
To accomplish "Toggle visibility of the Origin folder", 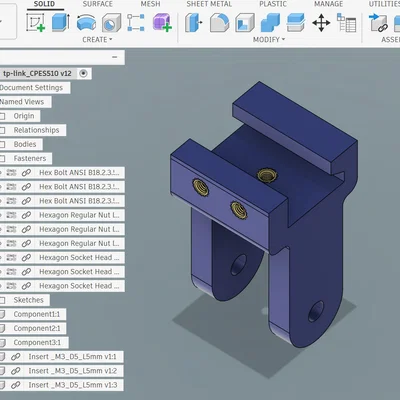I will point(2,116).
